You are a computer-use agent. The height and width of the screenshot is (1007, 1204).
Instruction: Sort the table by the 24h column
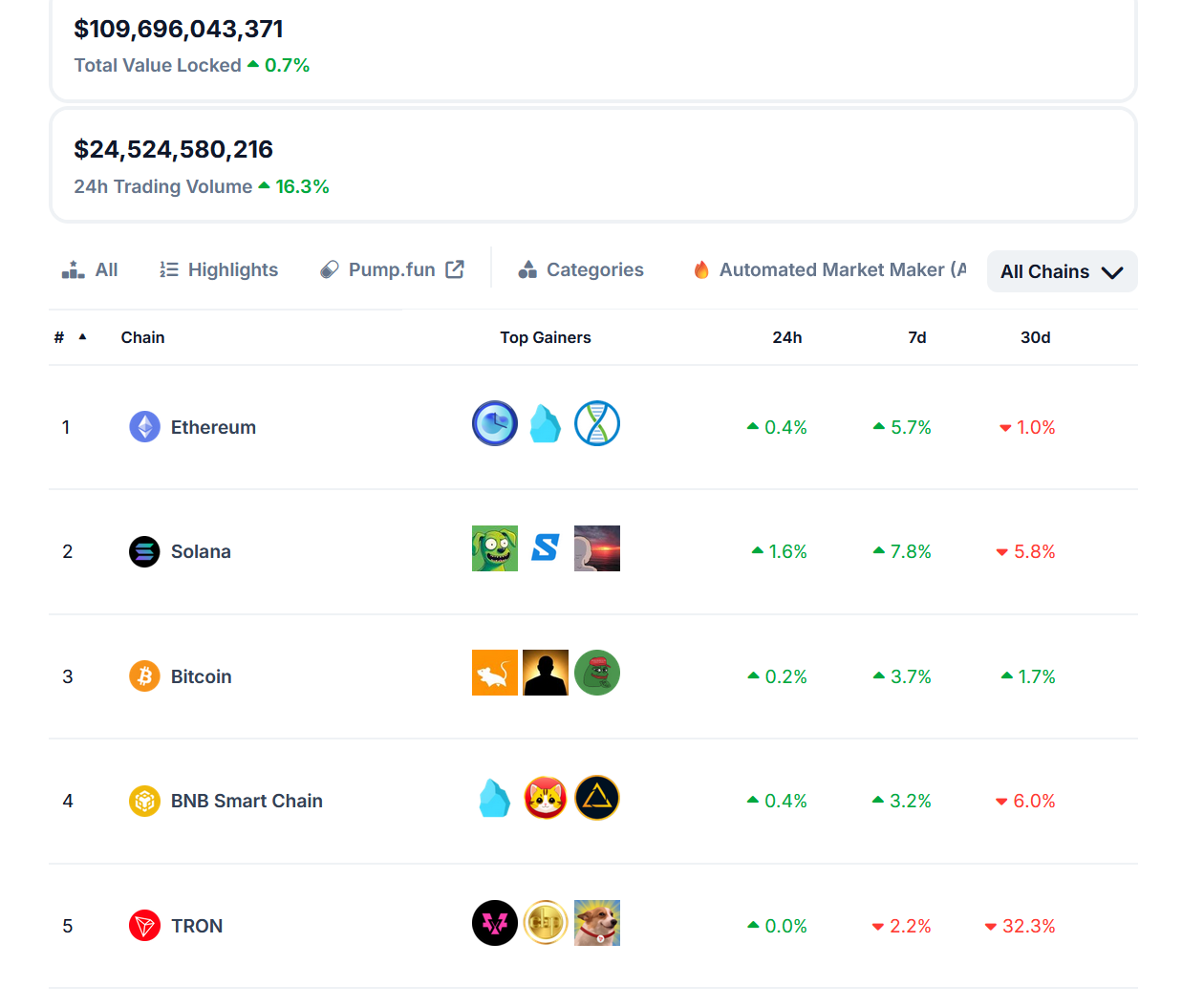pyautogui.click(x=787, y=337)
